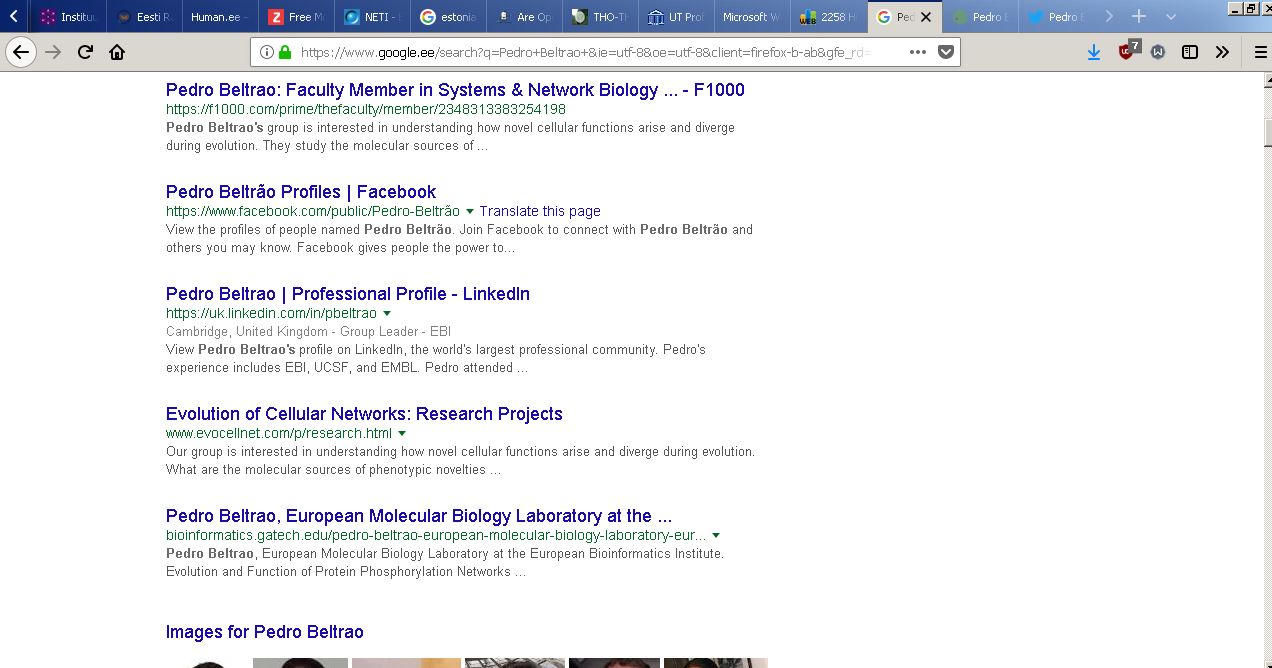
Task: Click the uBlock Origin extension icon
Action: tap(1127, 51)
